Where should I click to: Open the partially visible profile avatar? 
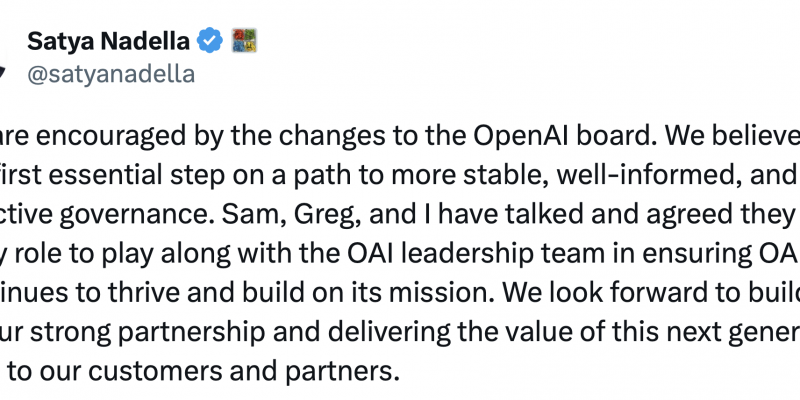click(3, 71)
